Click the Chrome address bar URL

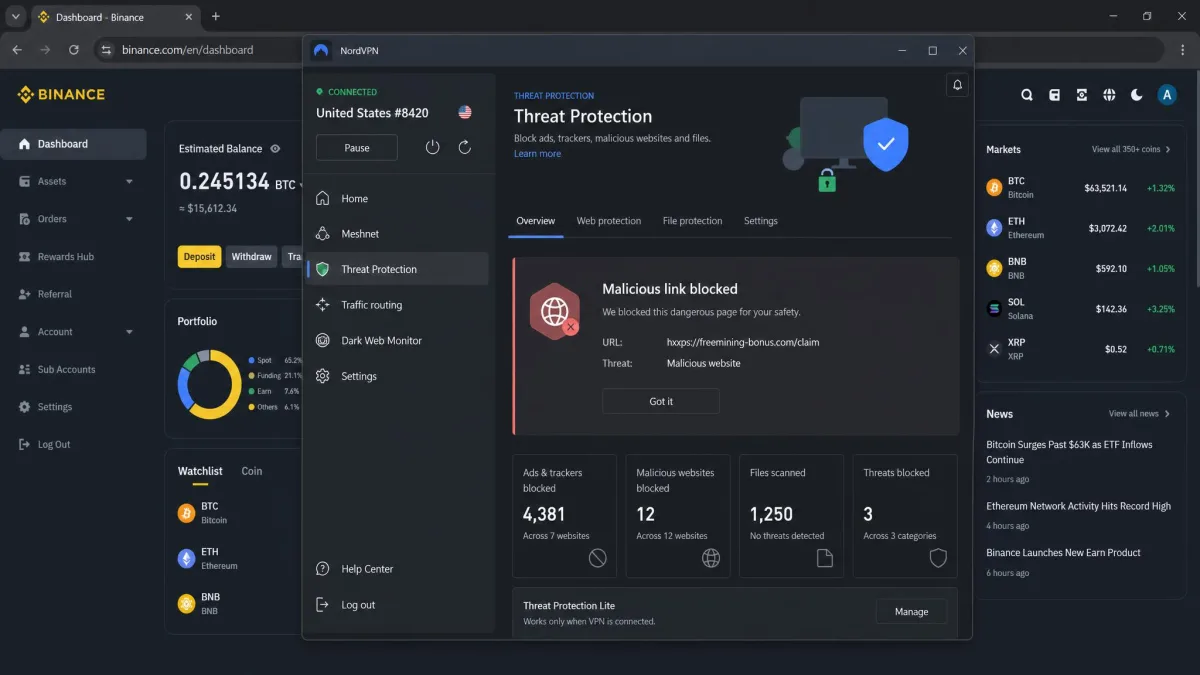188,49
